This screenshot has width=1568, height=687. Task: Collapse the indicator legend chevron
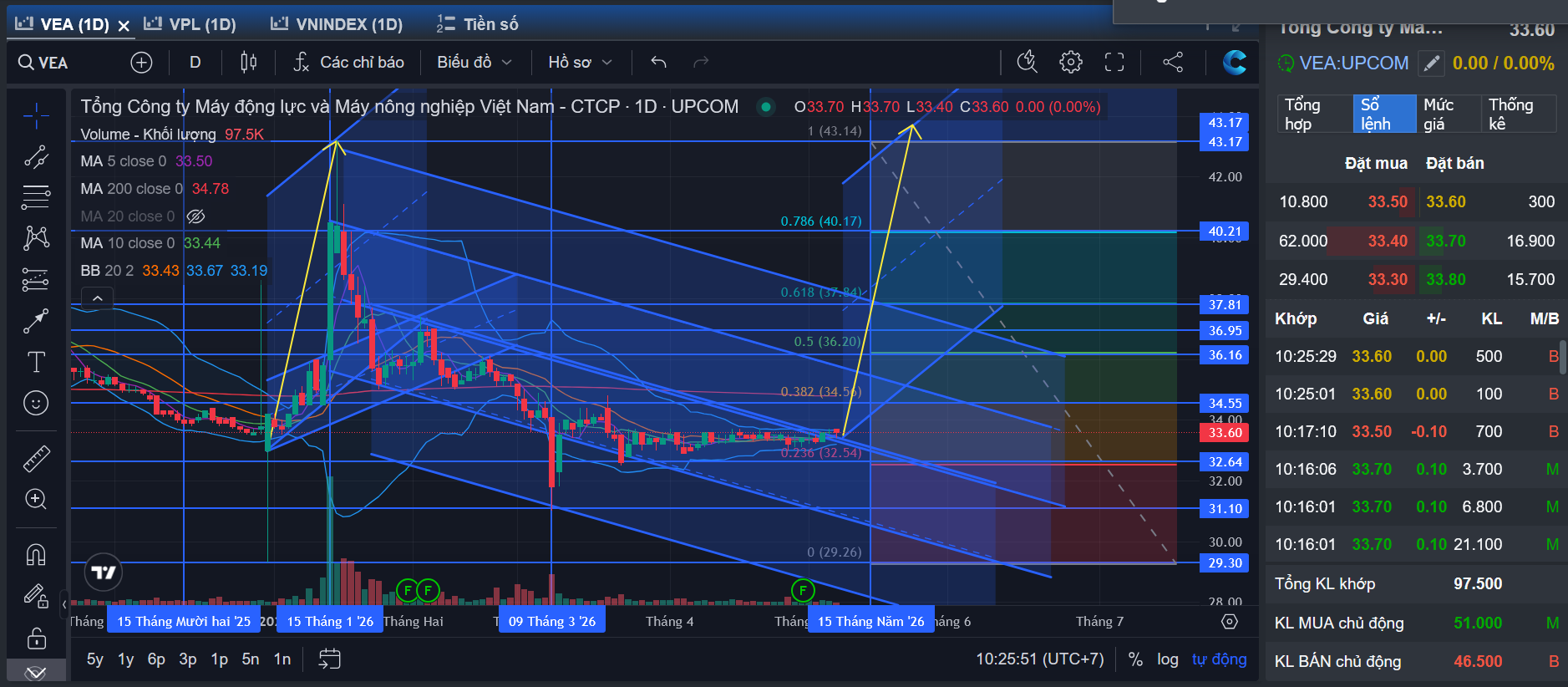click(97, 298)
